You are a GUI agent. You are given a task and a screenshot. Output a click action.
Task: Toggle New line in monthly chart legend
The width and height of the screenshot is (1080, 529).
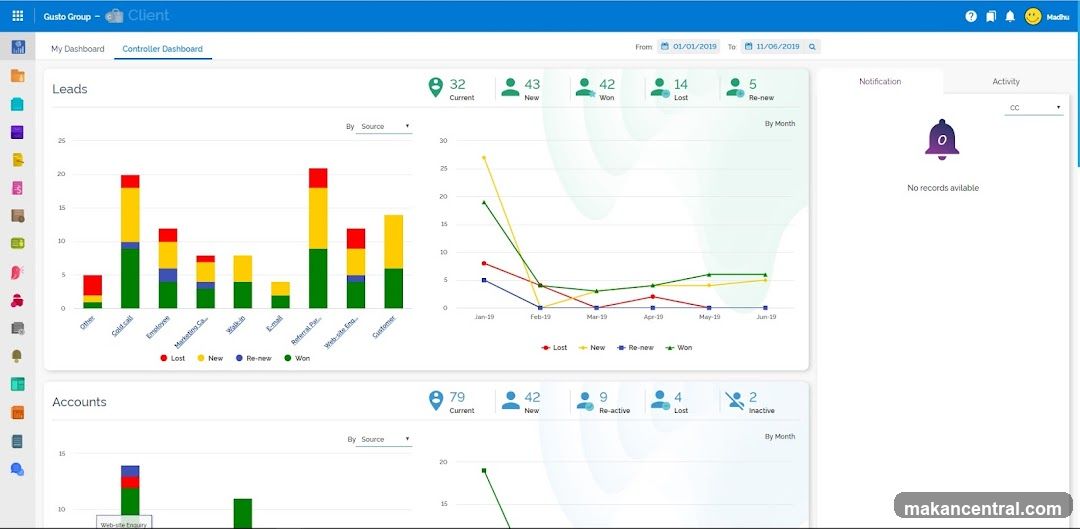point(592,348)
